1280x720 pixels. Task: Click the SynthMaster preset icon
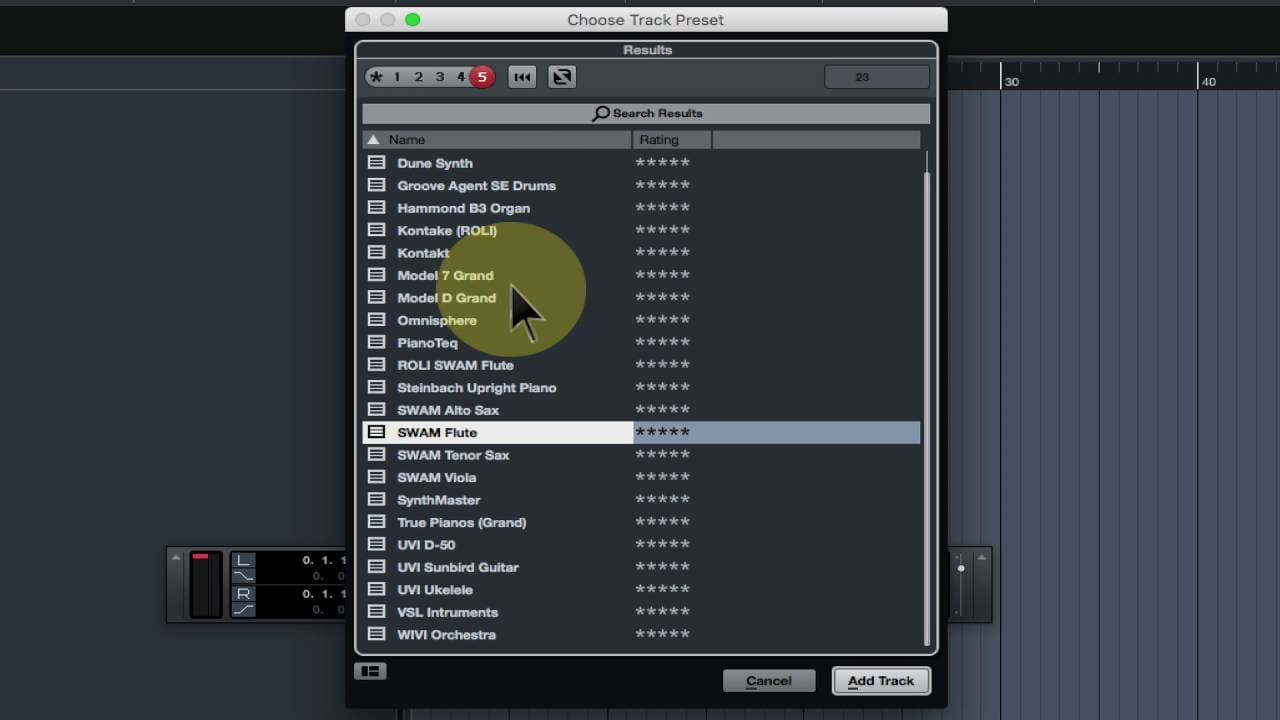376,499
